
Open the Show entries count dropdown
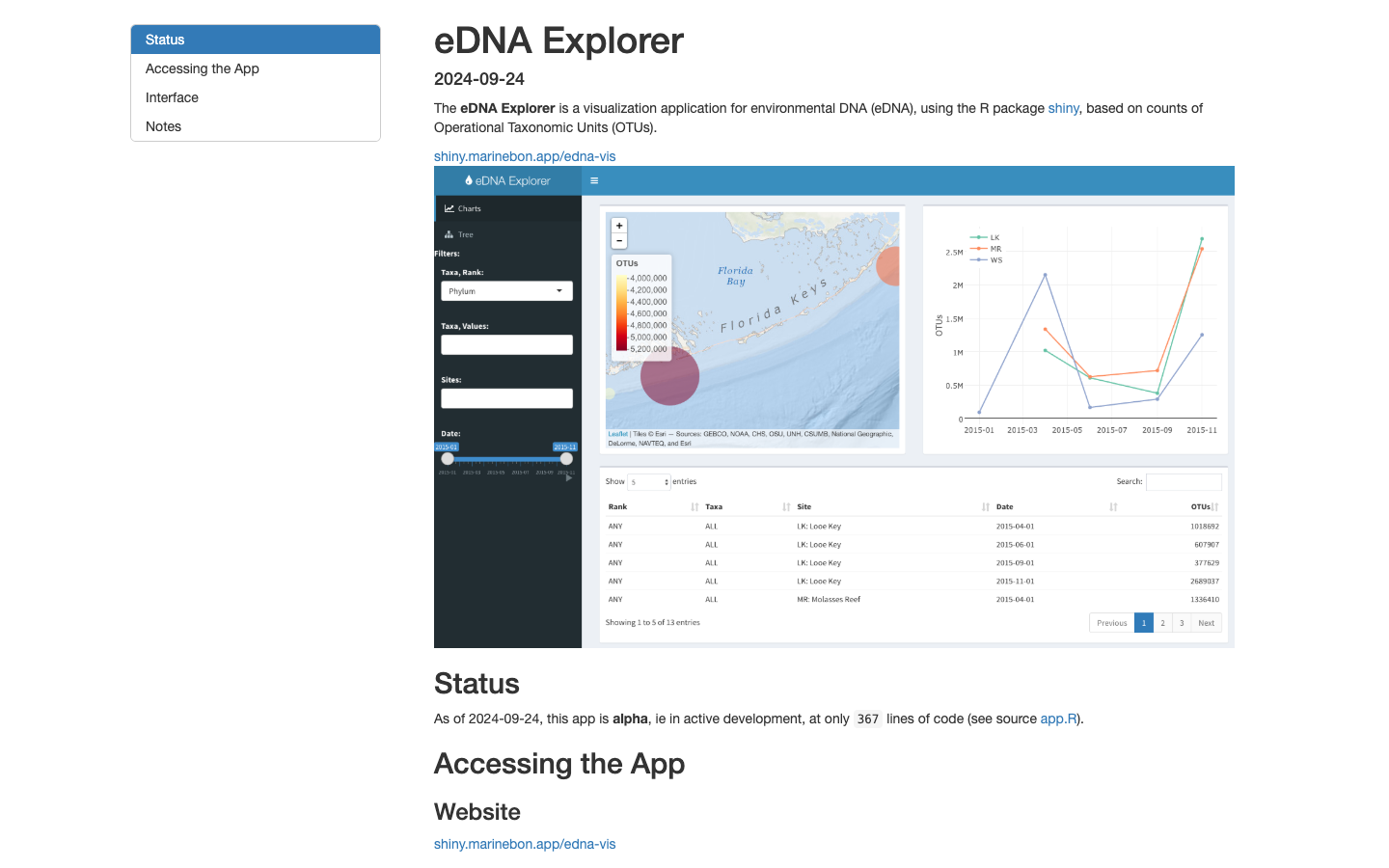[x=649, y=481]
